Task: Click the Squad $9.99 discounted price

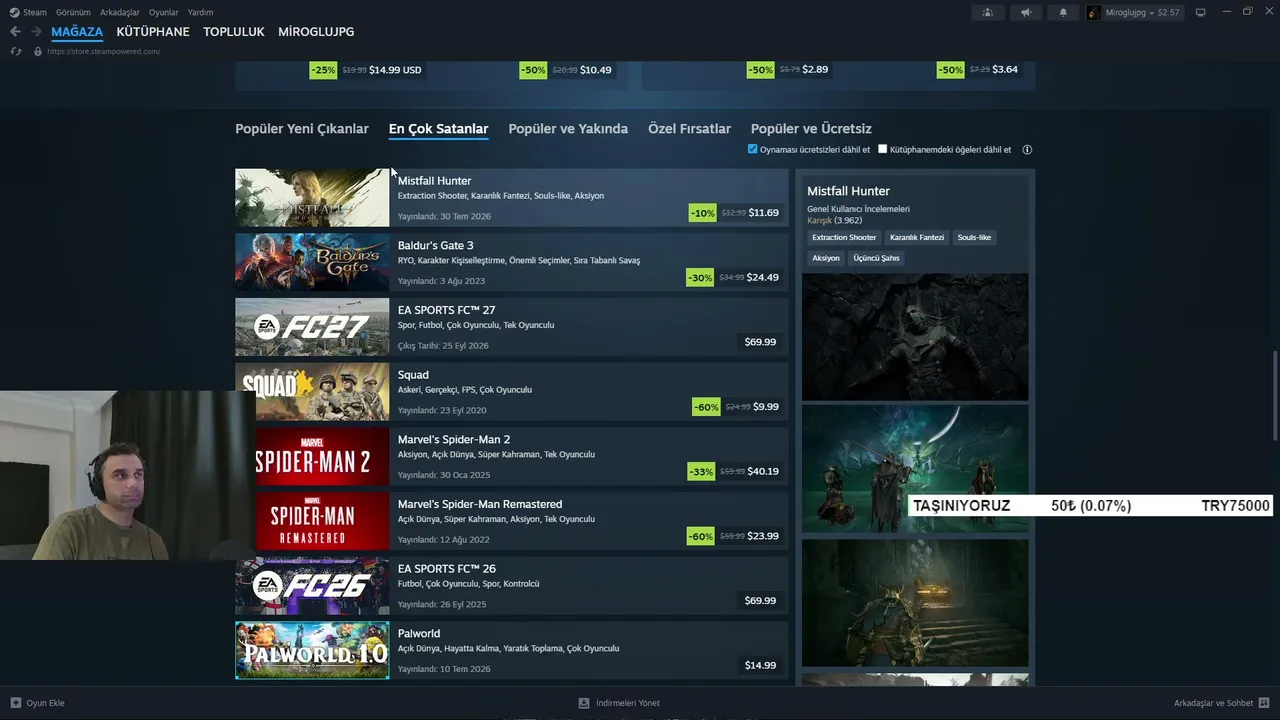Action: point(766,407)
